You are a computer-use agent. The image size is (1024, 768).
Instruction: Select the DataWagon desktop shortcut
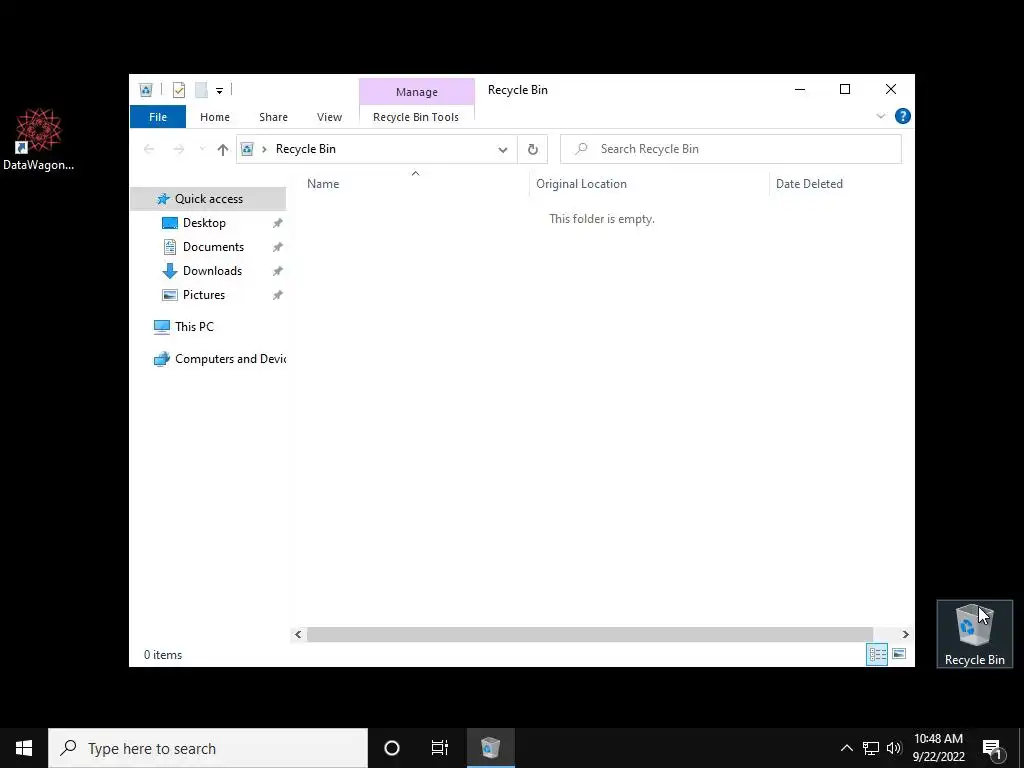(38, 140)
